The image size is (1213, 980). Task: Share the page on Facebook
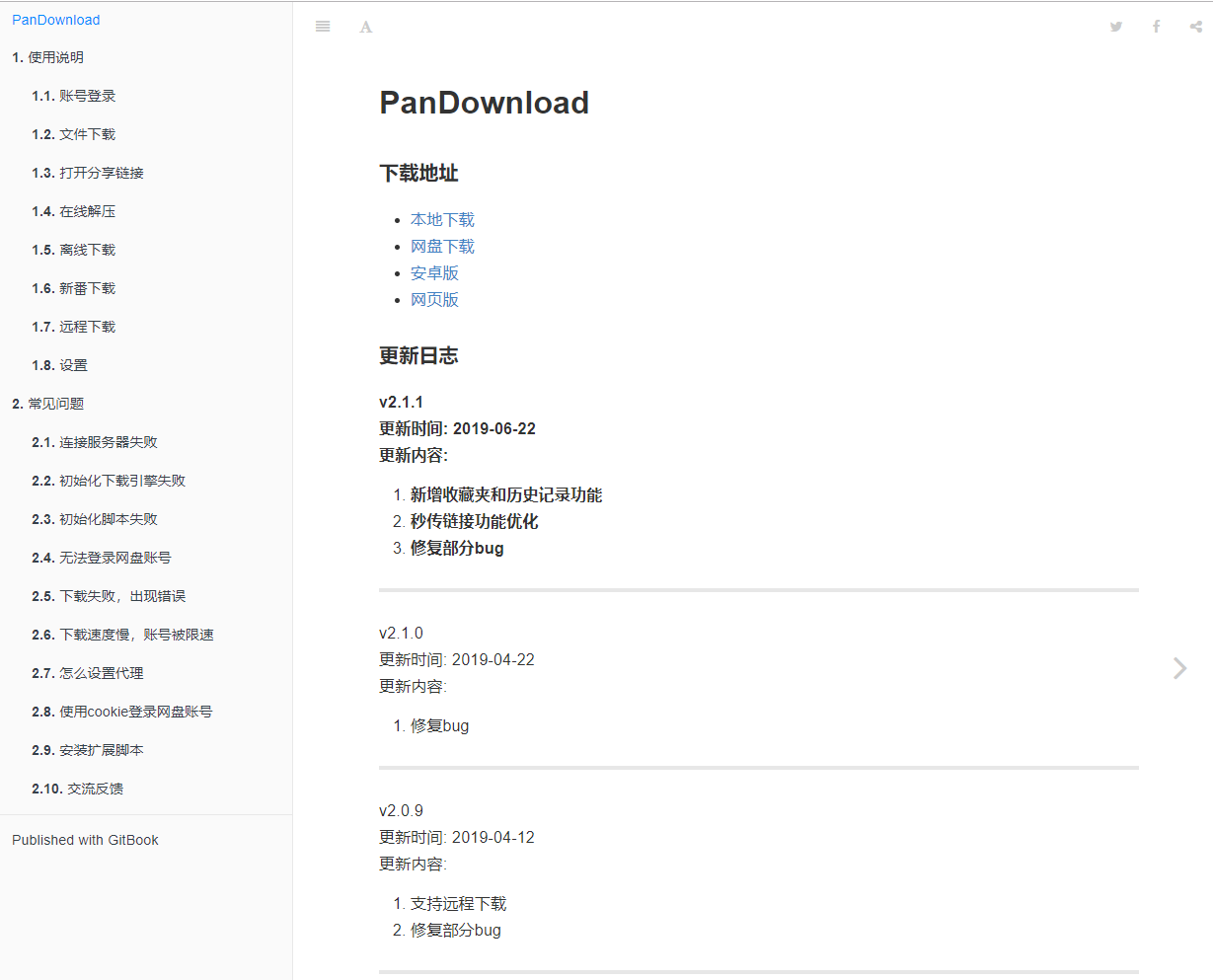coord(1156,27)
